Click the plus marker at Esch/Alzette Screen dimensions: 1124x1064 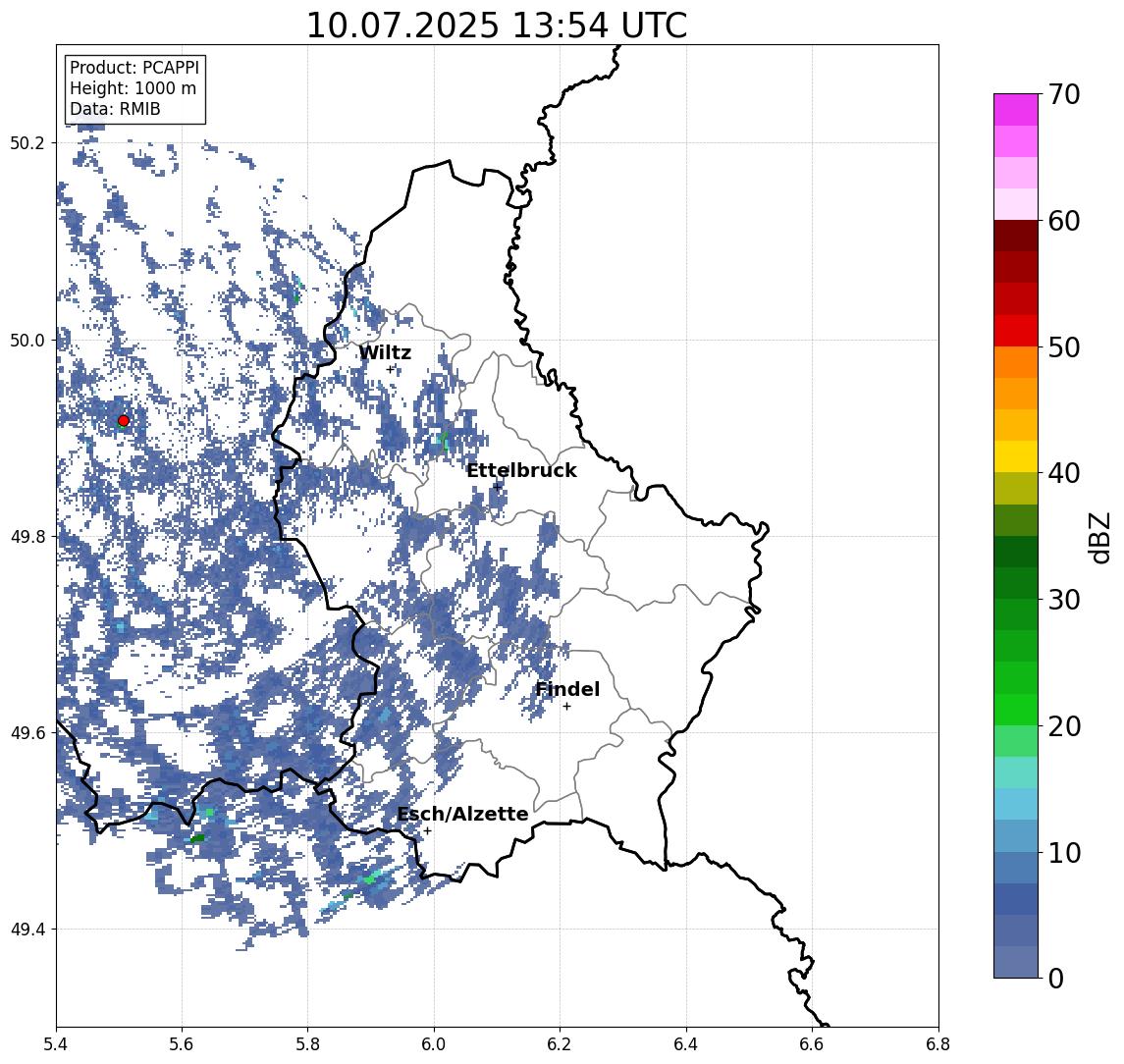pyautogui.click(x=427, y=831)
